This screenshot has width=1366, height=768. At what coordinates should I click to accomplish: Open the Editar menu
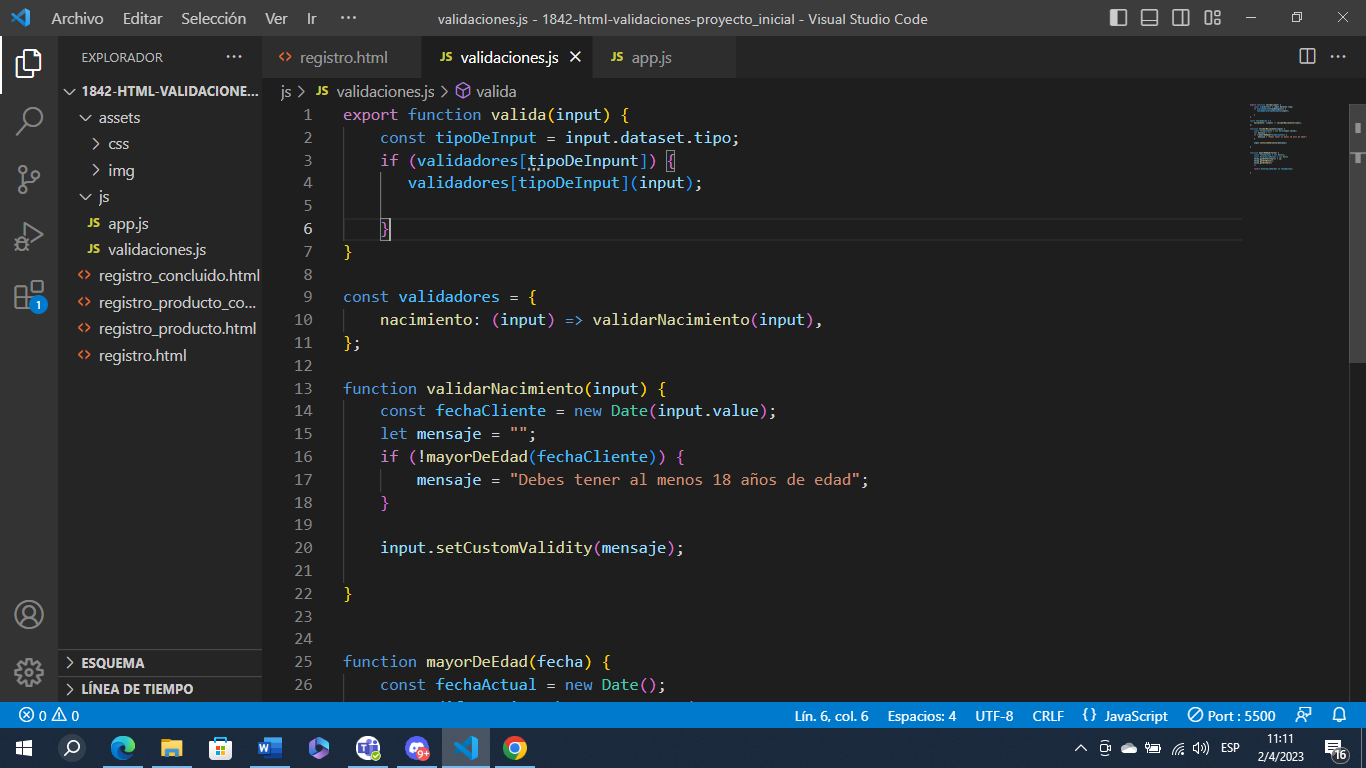click(143, 18)
